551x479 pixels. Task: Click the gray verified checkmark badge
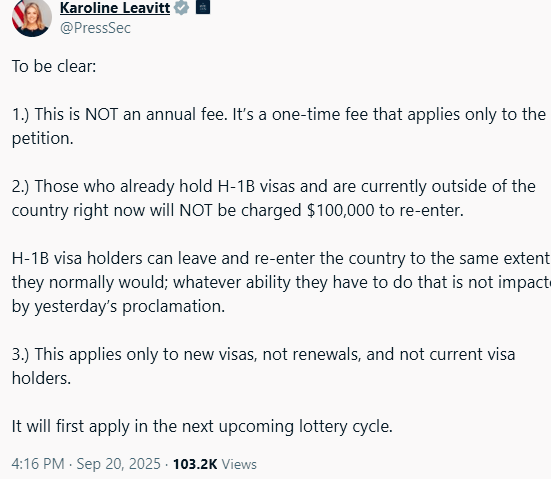[x=181, y=7]
